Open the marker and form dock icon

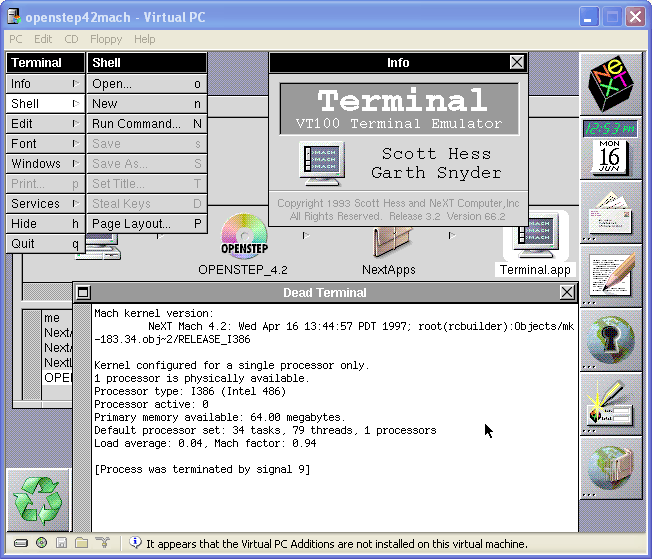coord(610,403)
